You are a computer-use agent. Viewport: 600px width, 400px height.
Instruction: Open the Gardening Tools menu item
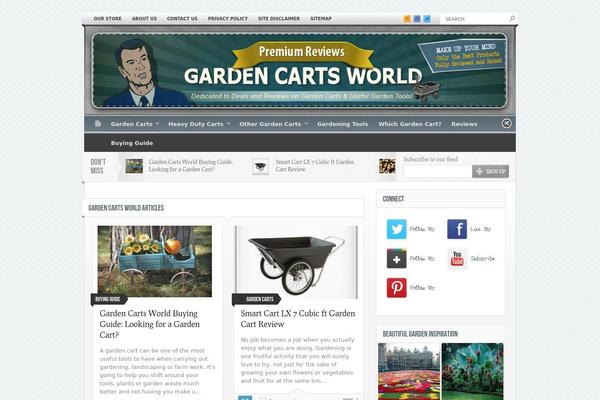(342, 124)
